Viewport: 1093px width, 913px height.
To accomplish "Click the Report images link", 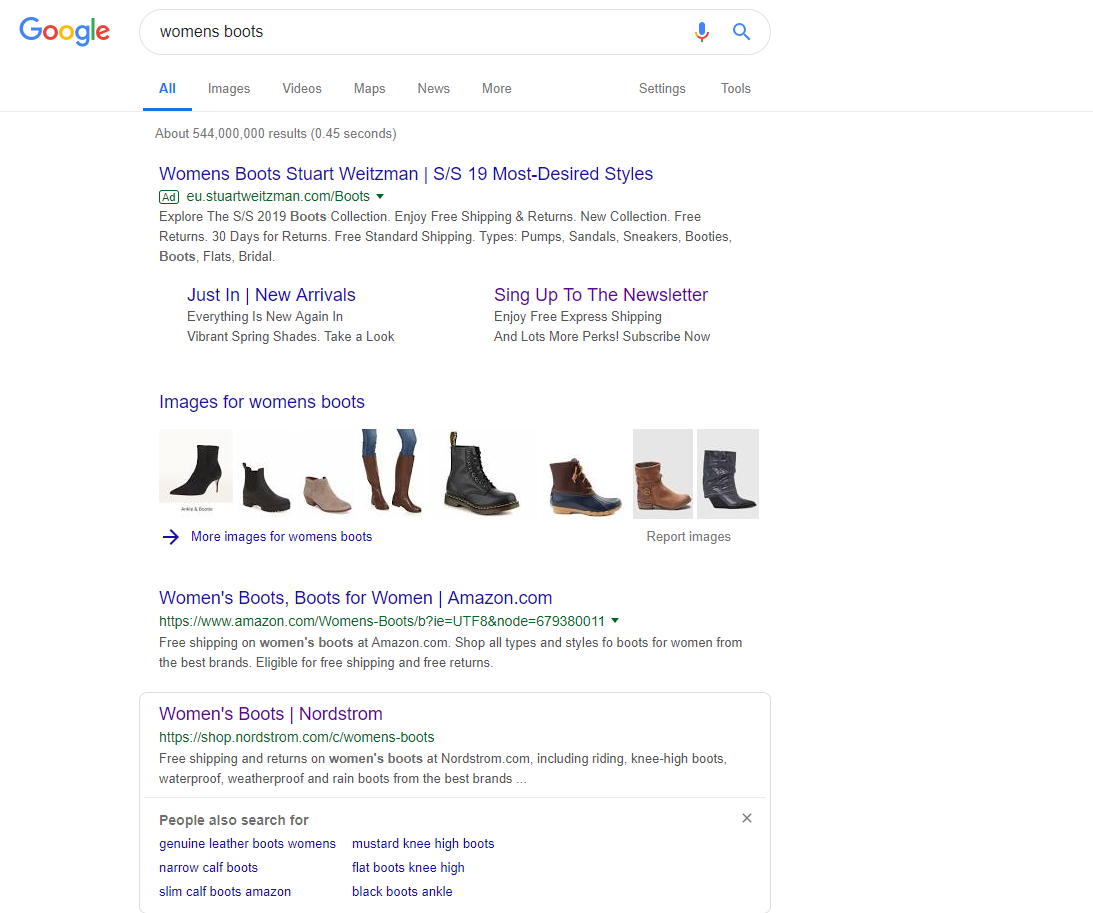I will [x=689, y=537].
